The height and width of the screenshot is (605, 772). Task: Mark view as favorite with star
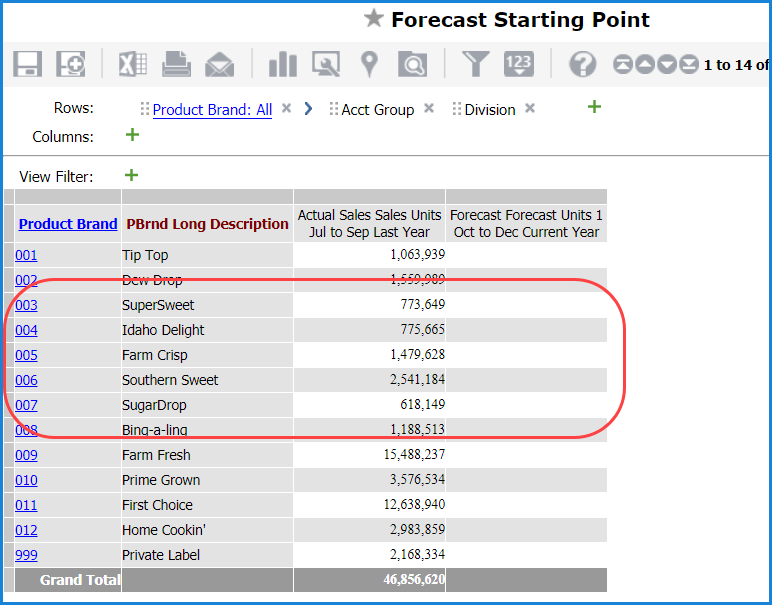point(373,19)
